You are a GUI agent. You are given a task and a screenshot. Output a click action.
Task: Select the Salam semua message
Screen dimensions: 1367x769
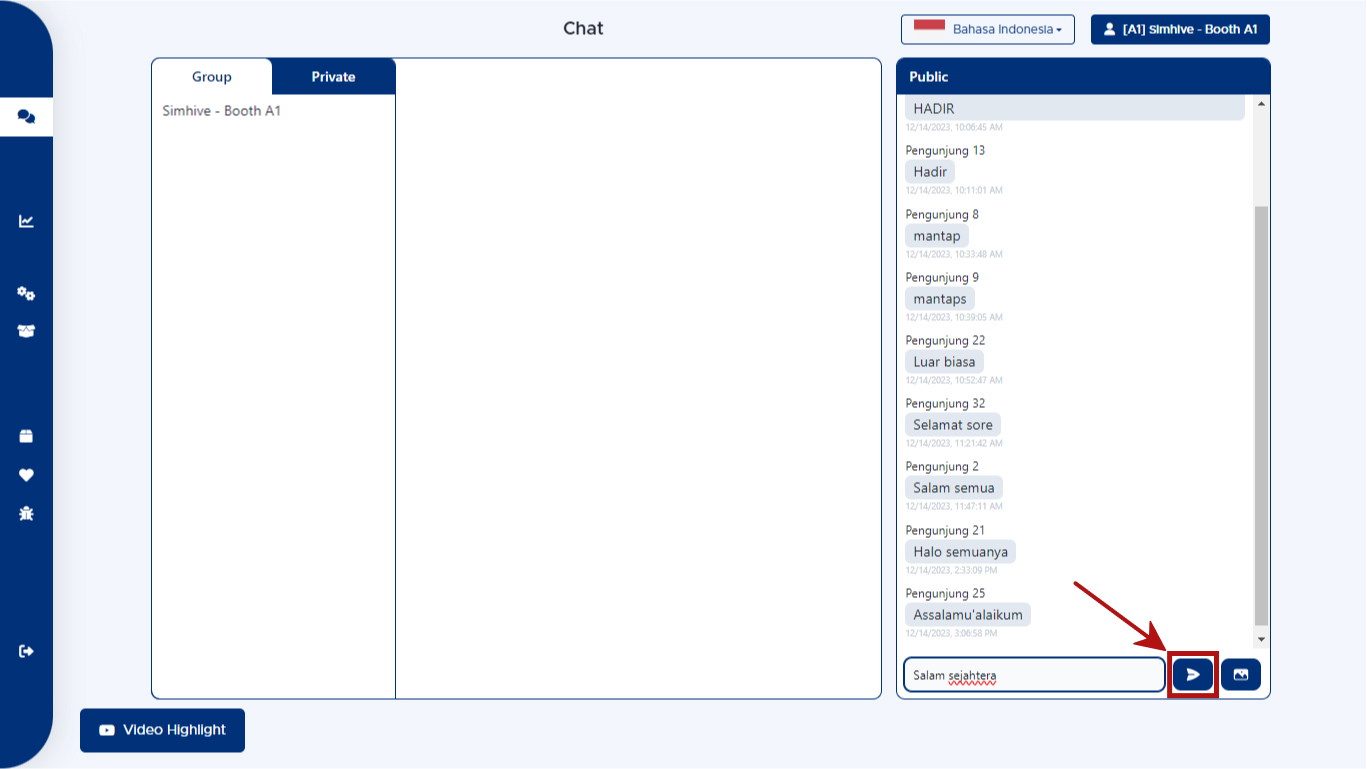click(x=954, y=488)
